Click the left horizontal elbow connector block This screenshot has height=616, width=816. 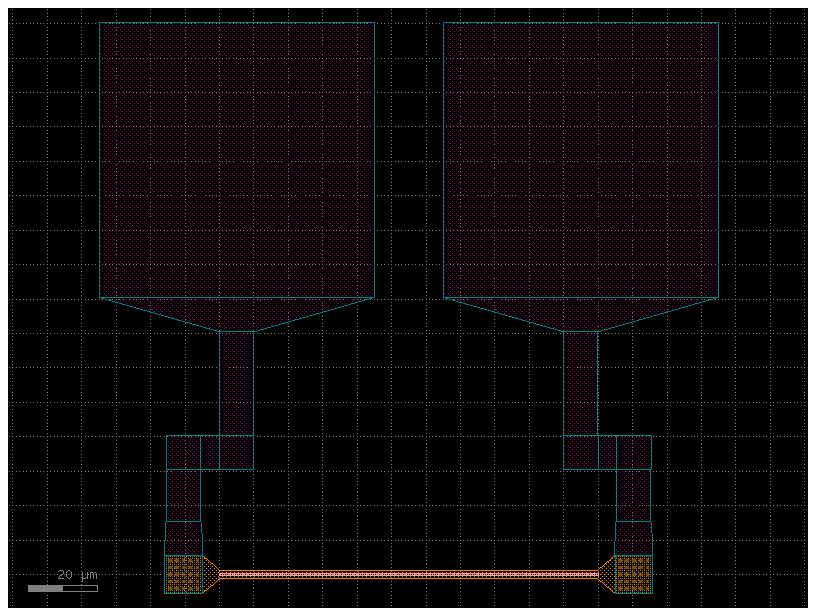[209, 452]
